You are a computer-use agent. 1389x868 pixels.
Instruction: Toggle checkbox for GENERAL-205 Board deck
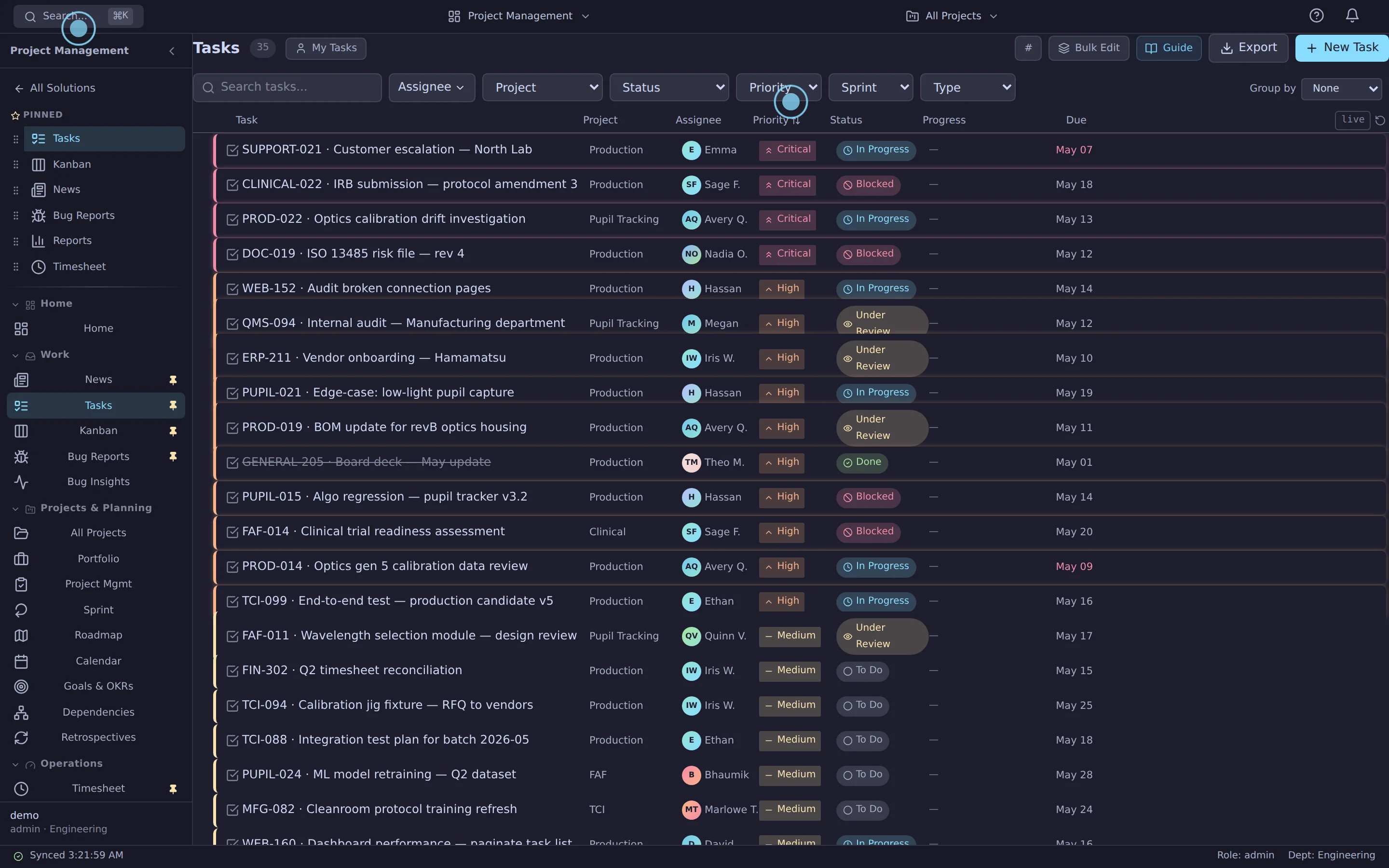point(232,463)
